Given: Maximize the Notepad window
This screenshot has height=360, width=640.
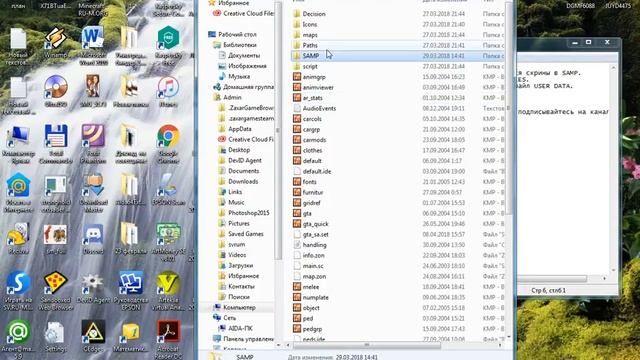Looking at the screenshot, I should tap(589, 42).
